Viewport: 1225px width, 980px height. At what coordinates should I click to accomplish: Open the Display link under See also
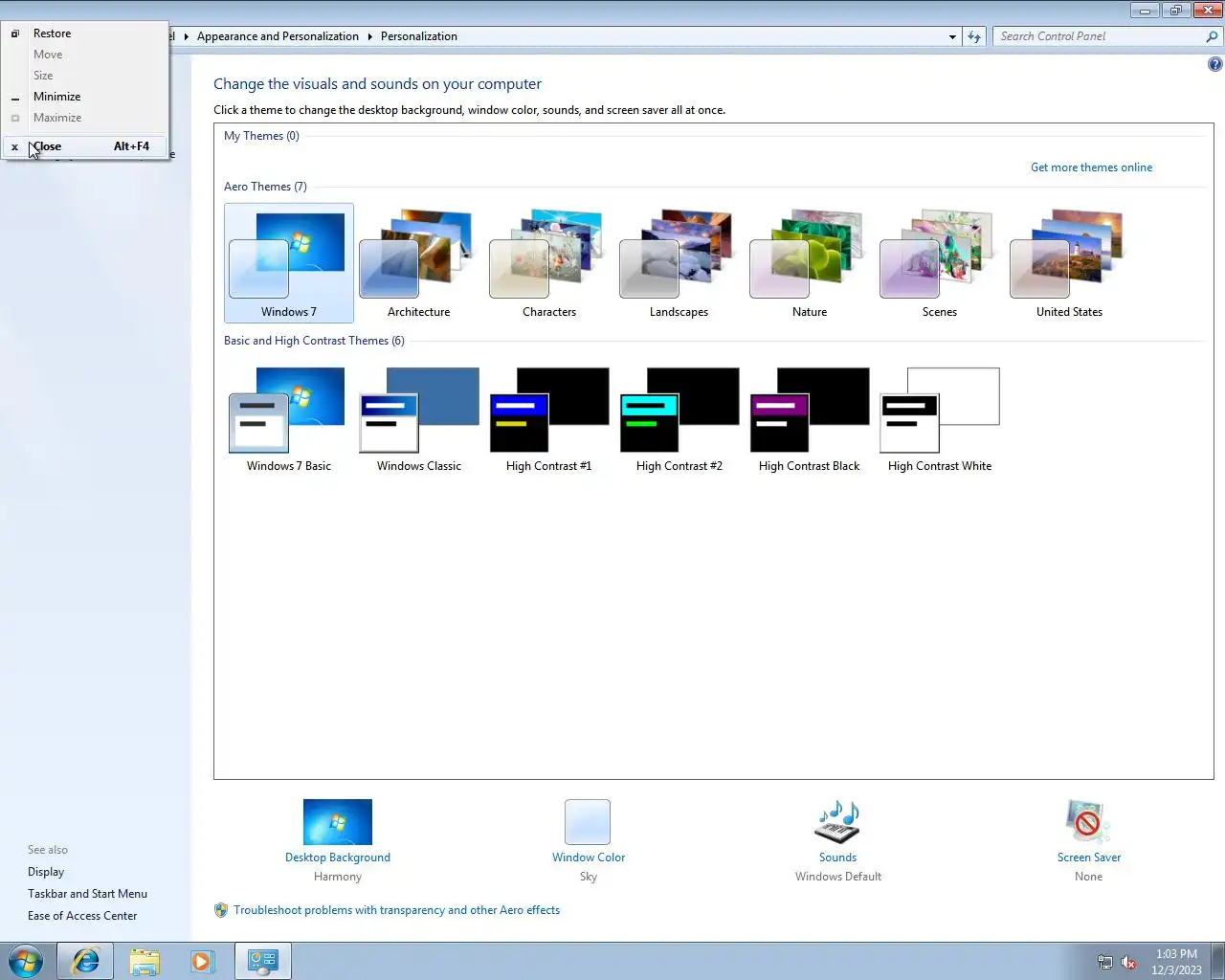pos(46,872)
